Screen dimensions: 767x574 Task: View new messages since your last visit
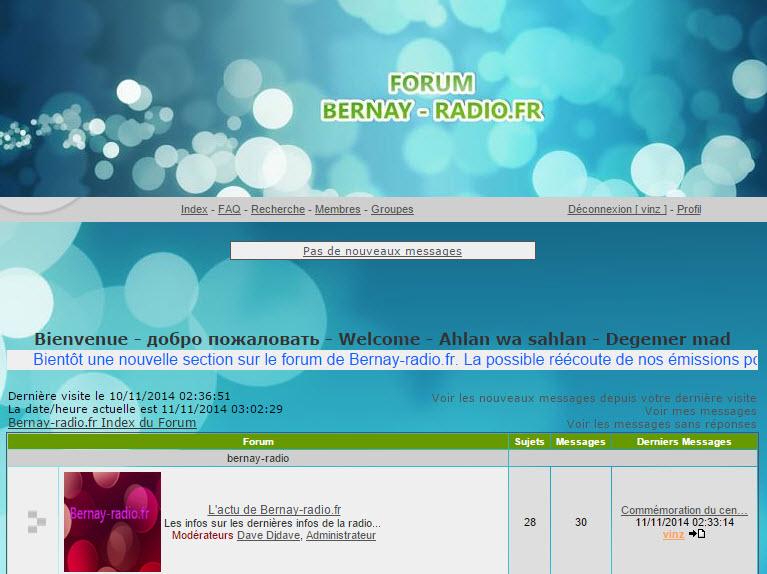coord(594,398)
